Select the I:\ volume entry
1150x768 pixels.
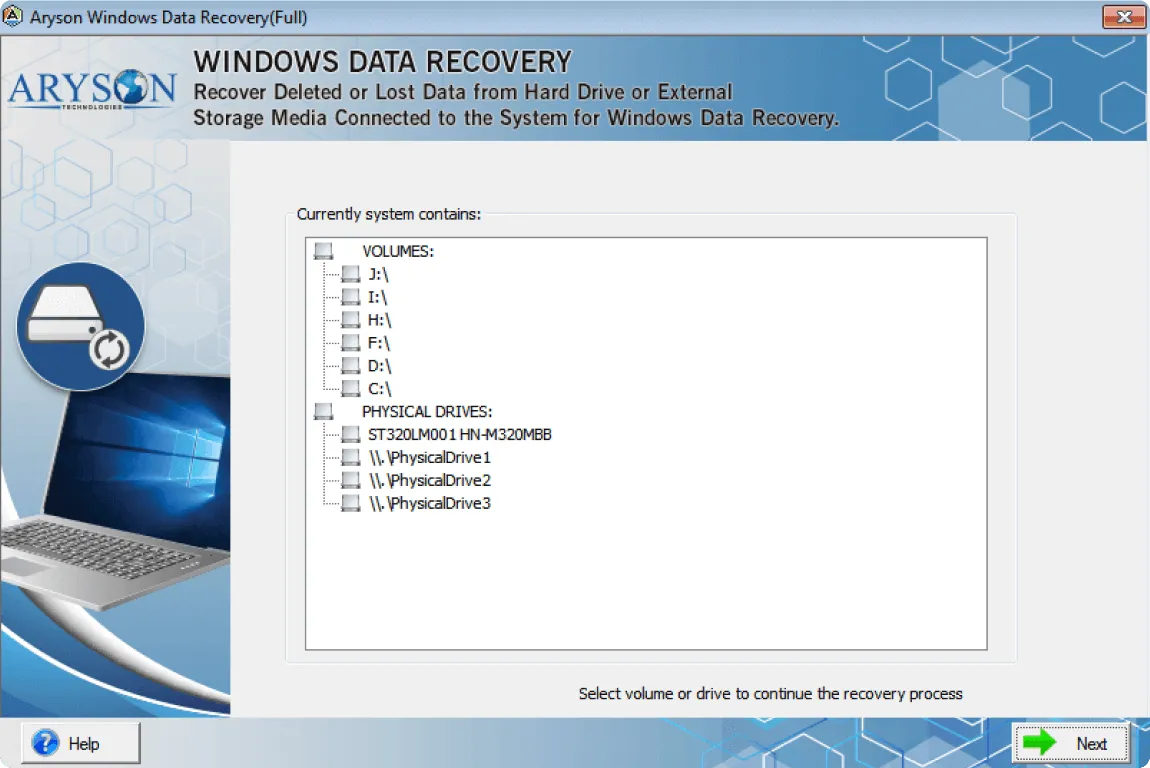click(377, 296)
